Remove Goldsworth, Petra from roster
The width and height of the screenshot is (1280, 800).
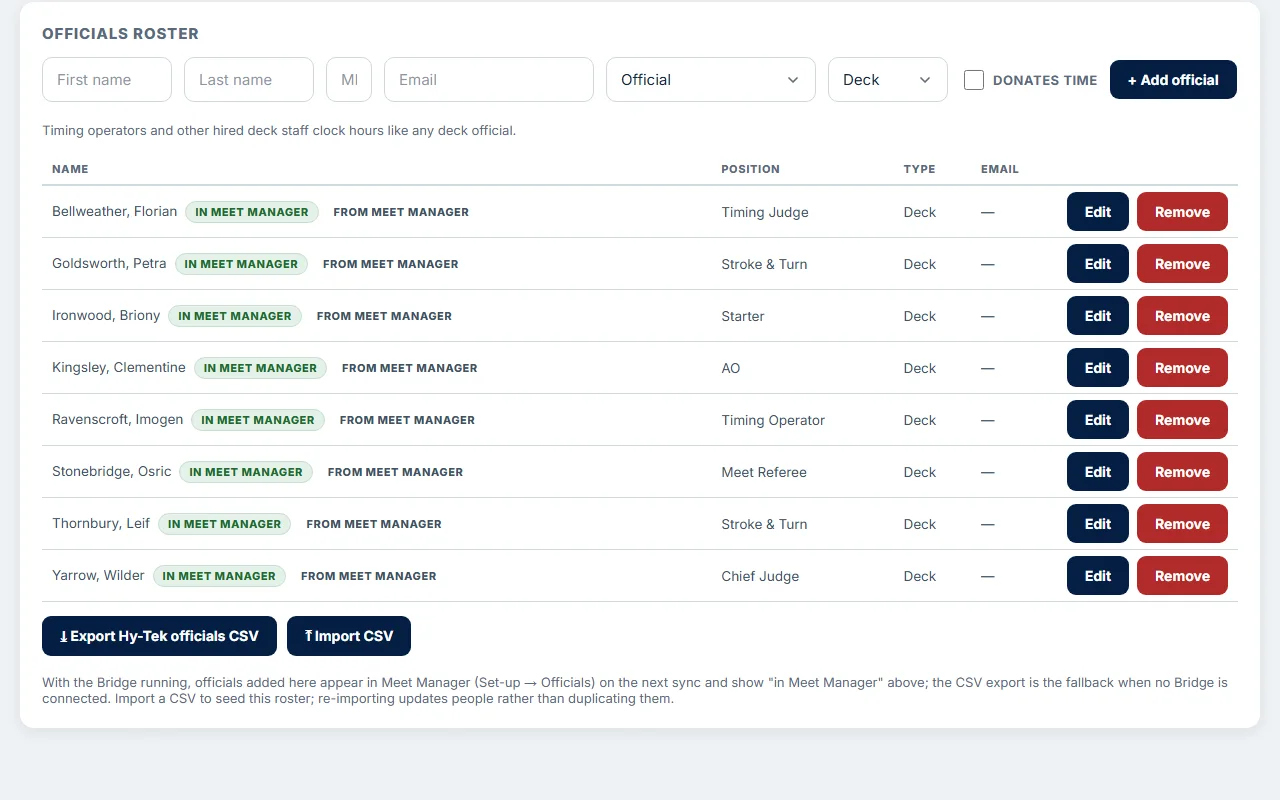1182,264
